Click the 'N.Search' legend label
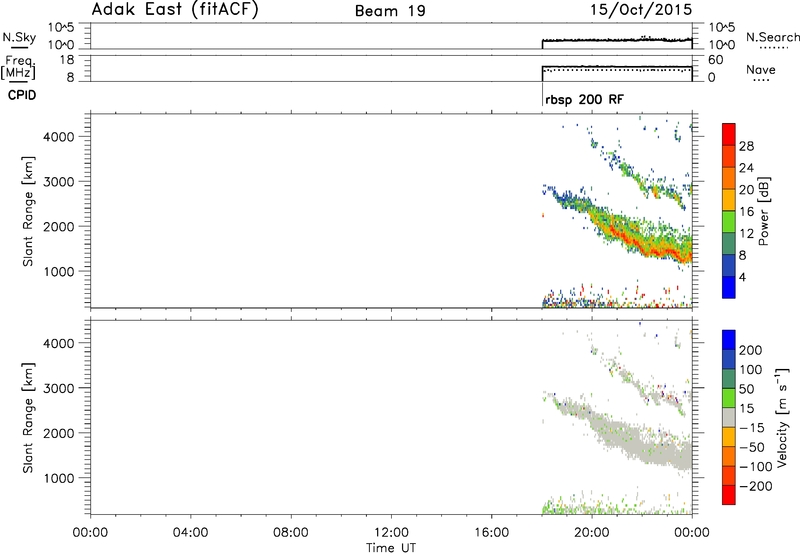 [772, 37]
